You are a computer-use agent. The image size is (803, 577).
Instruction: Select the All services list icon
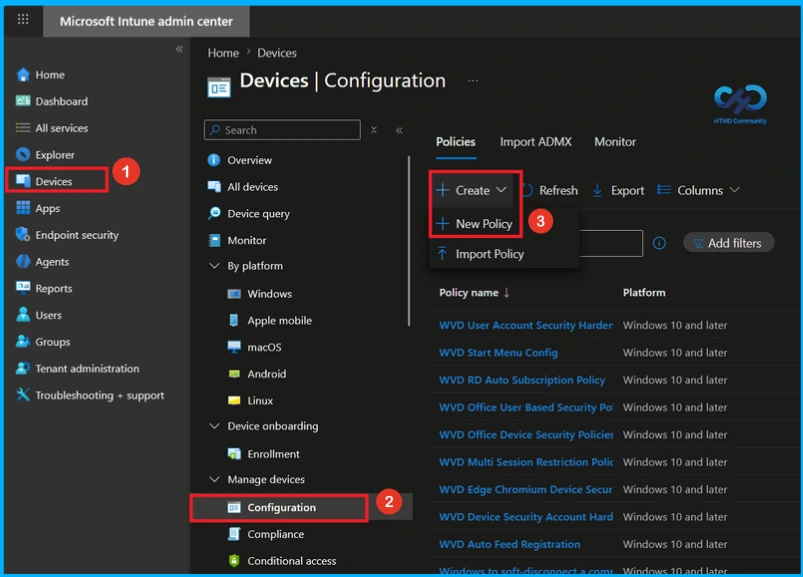23,127
